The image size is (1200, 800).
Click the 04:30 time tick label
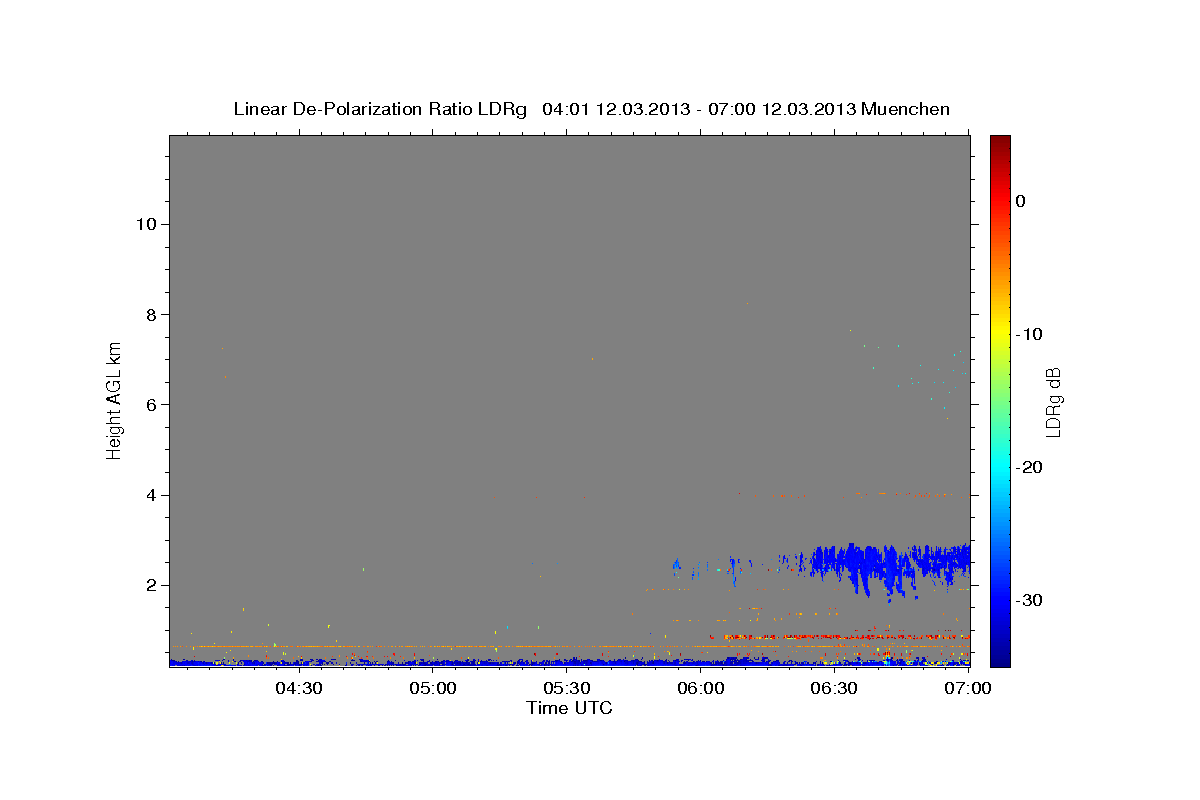[299, 688]
